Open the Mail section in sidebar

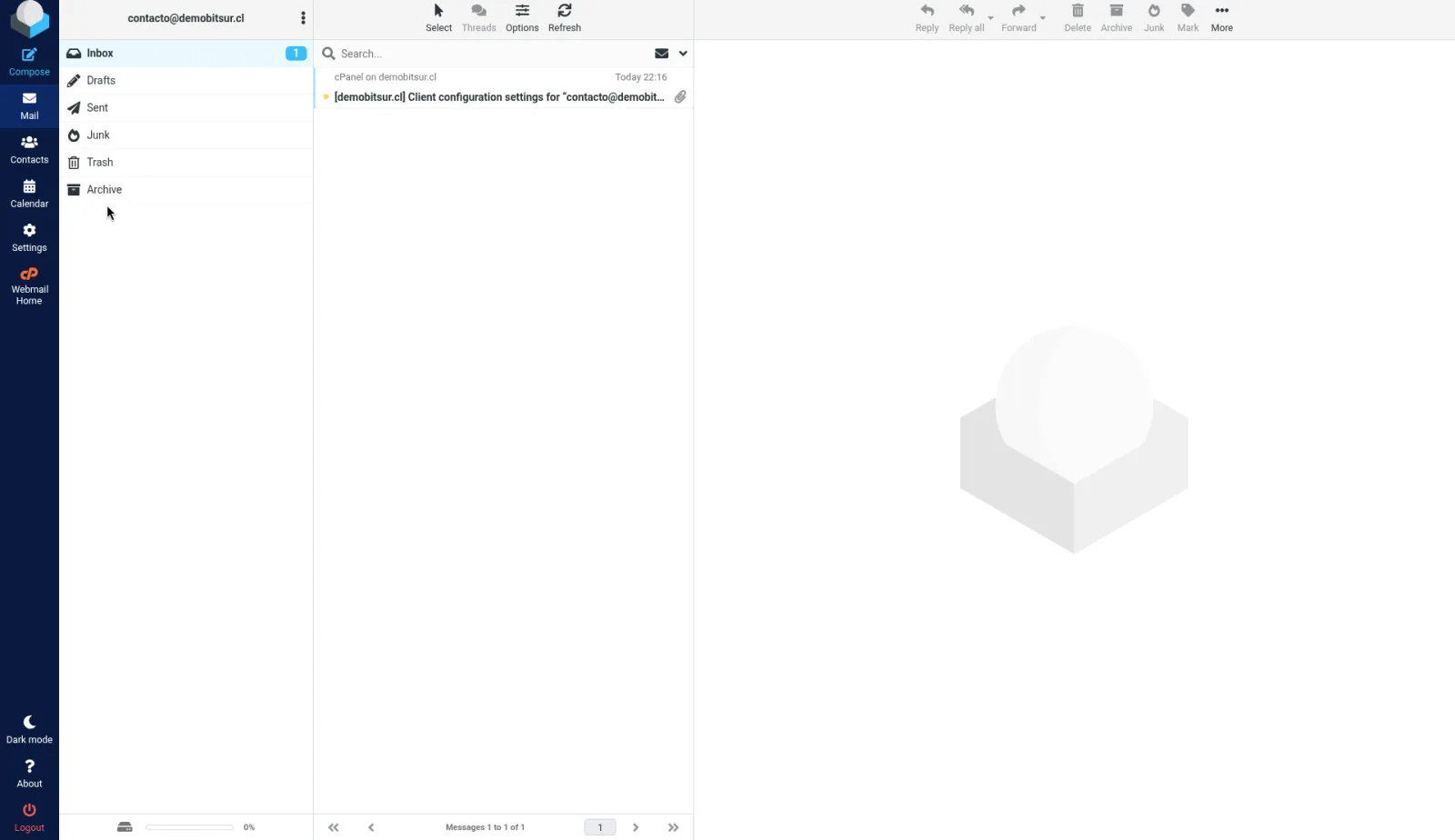29,105
